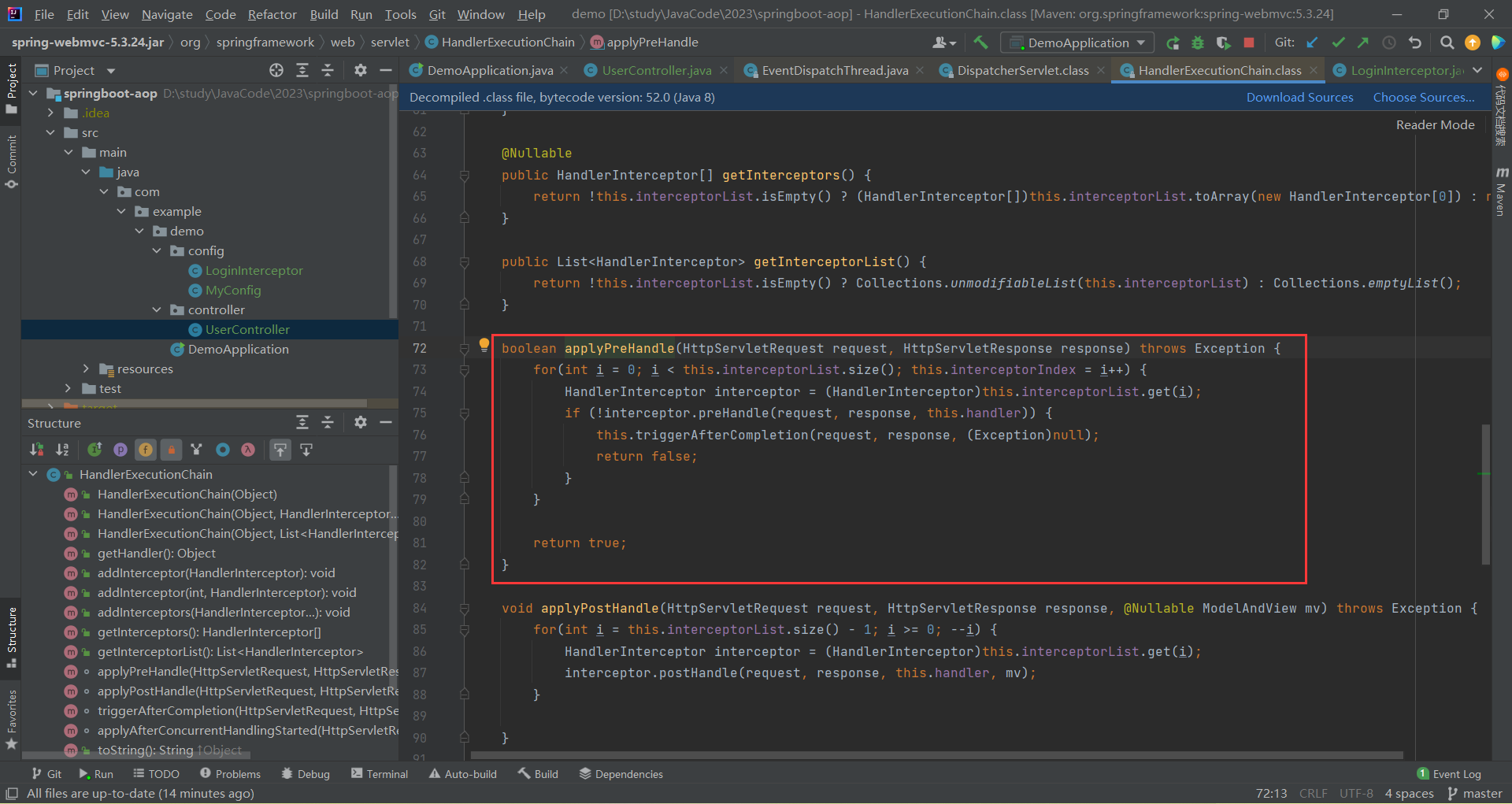Open tool windows quick access icon in status bar corner

pos(12,794)
